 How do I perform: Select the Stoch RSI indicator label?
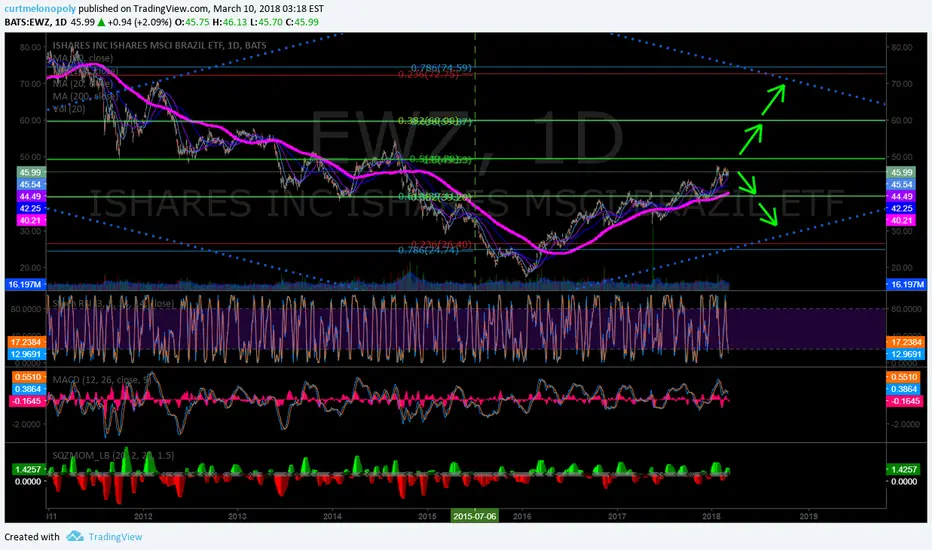(113, 303)
